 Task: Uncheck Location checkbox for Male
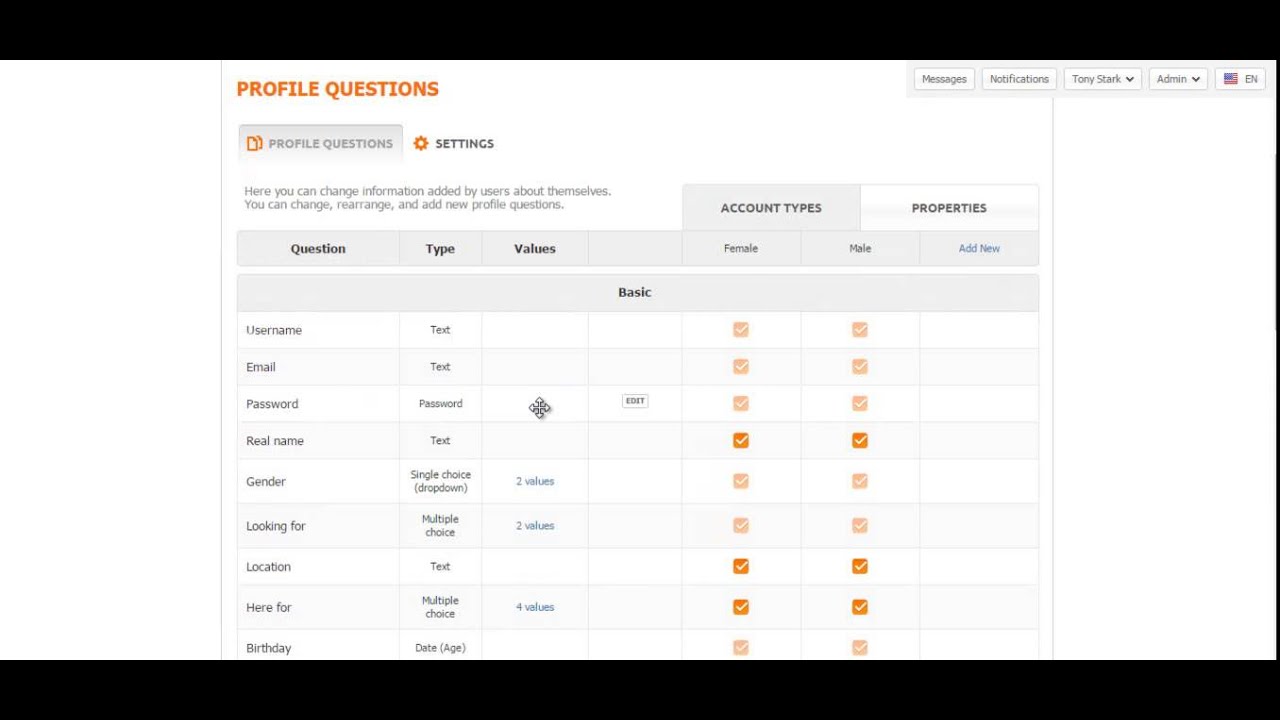(860, 567)
